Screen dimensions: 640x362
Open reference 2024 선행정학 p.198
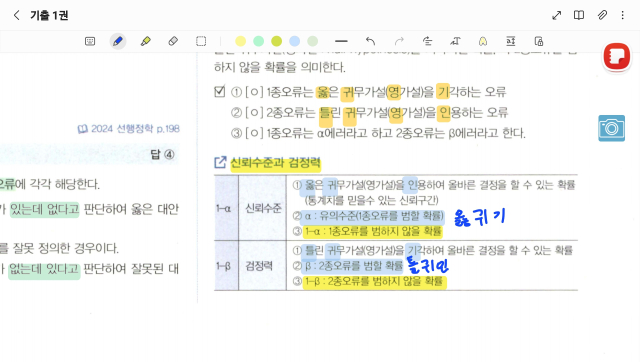129,129
